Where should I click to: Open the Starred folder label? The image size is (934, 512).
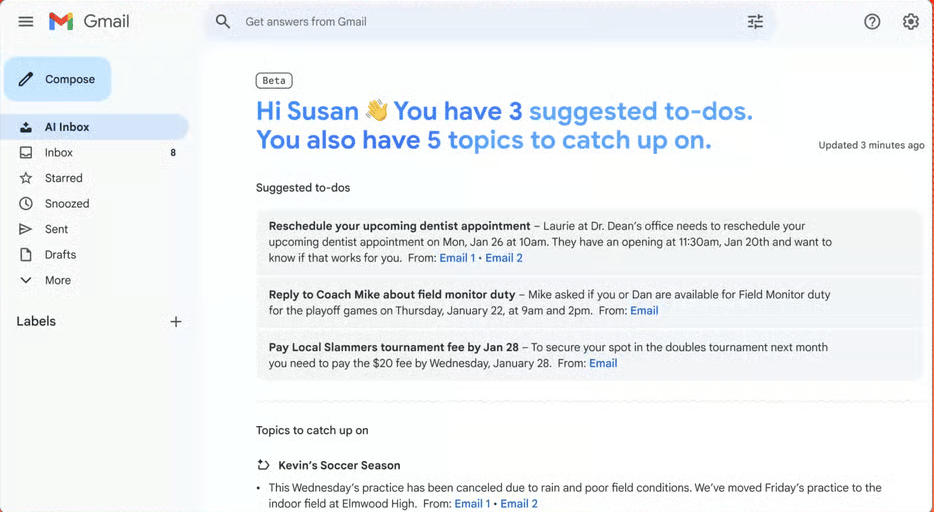coord(64,178)
